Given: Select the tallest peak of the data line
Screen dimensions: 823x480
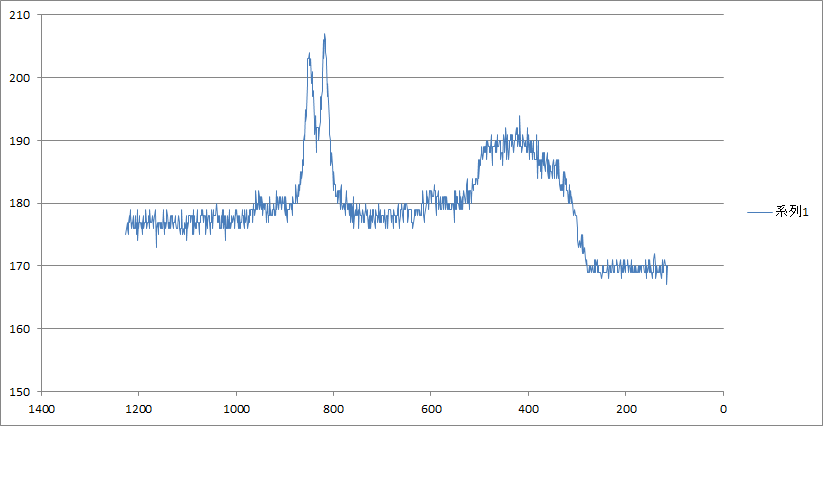Looking at the screenshot, I should pyautogui.click(x=324, y=36).
